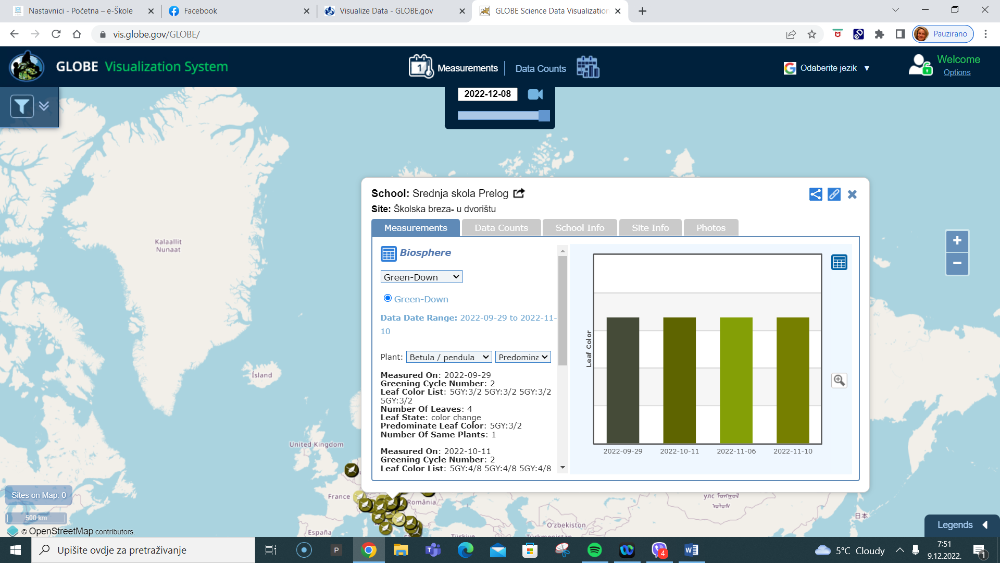The width and height of the screenshot is (1000, 563).
Task: Click the magnifier zoom icon beside chart
Action: pyautogui.click(x=838, y=380)
